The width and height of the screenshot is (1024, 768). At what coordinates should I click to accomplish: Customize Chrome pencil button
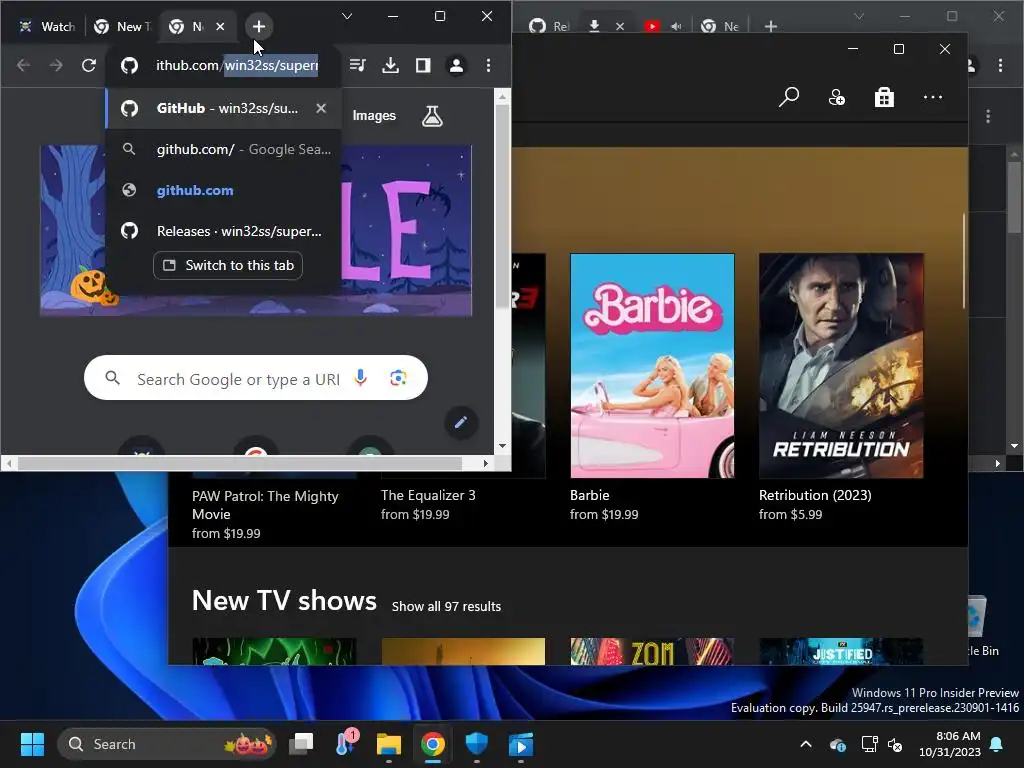(461, 423)
